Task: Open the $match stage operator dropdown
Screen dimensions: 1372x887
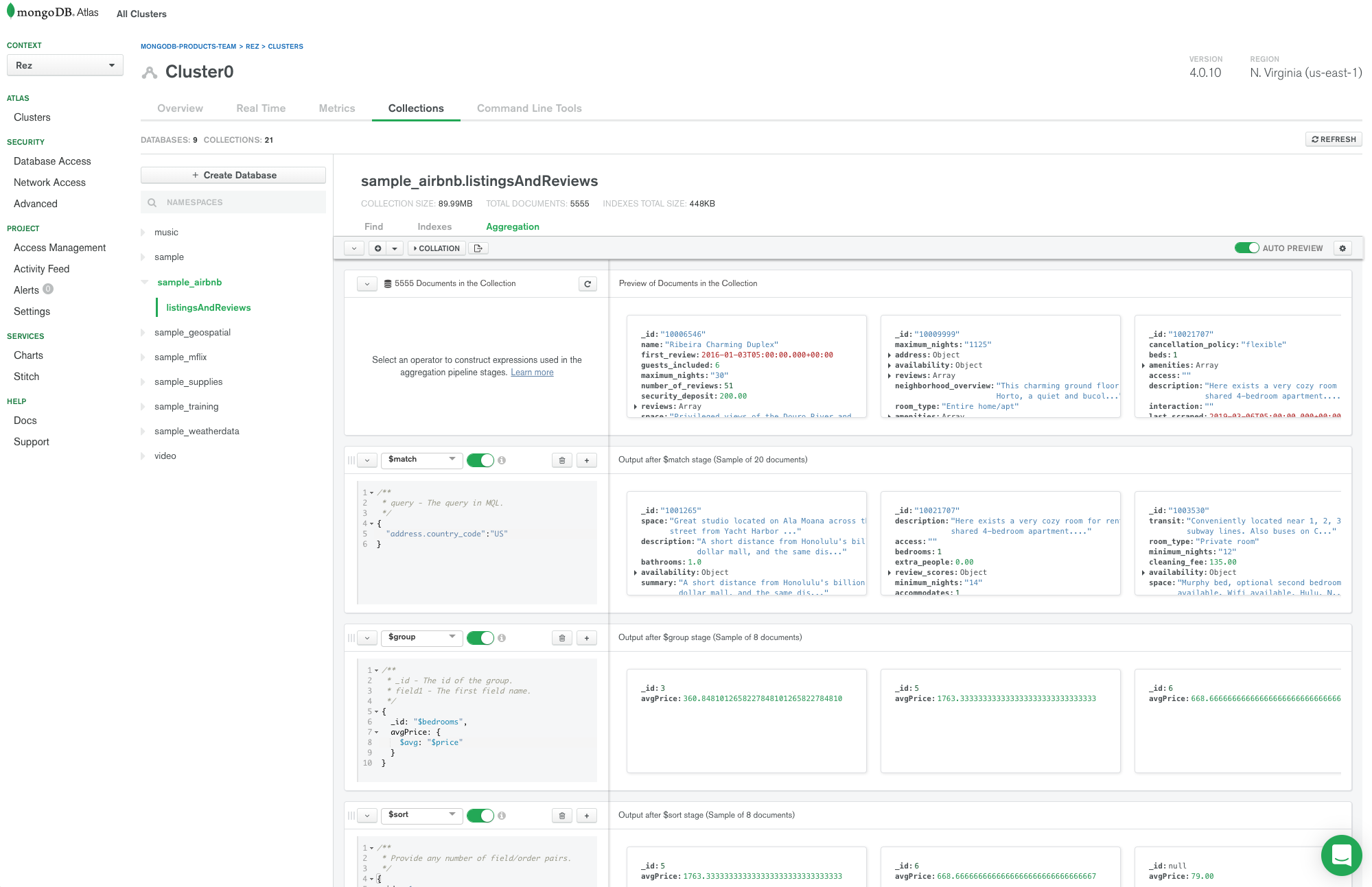Action: [422, 460]
